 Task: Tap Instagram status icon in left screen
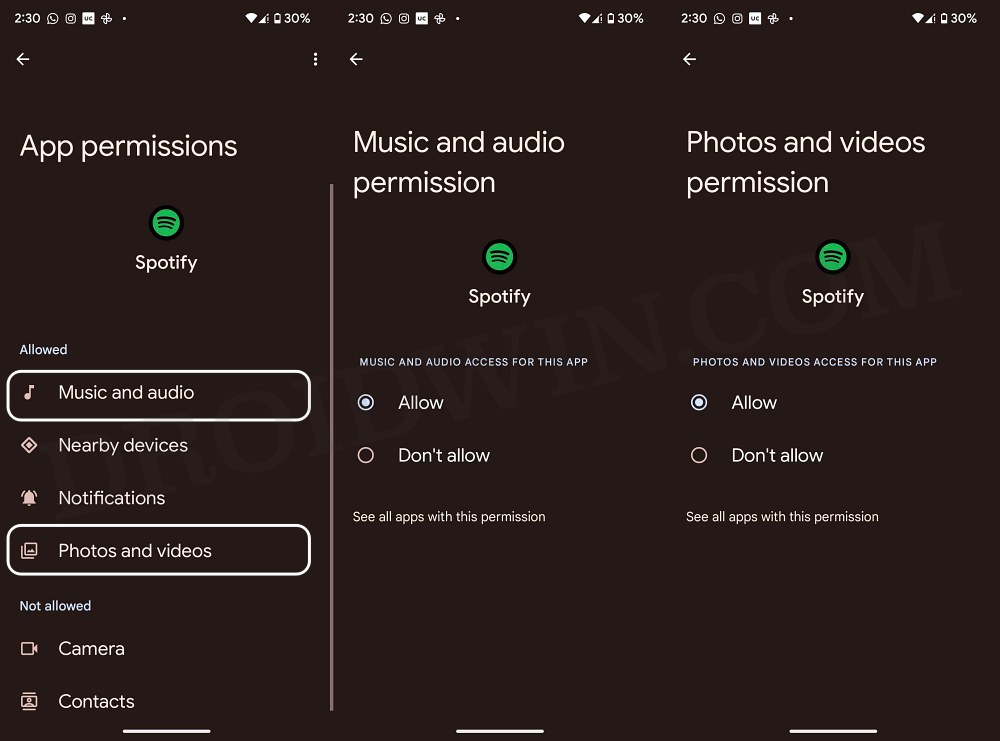(71, 18)
